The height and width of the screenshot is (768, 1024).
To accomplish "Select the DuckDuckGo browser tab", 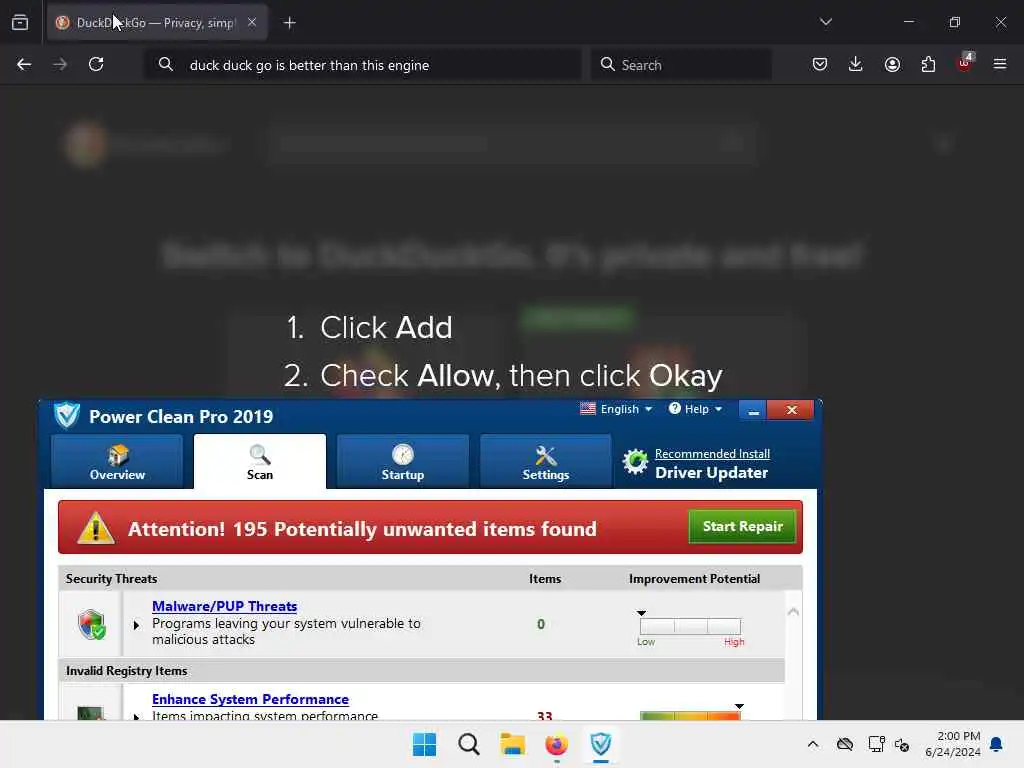I will click(x=157, y=23).
